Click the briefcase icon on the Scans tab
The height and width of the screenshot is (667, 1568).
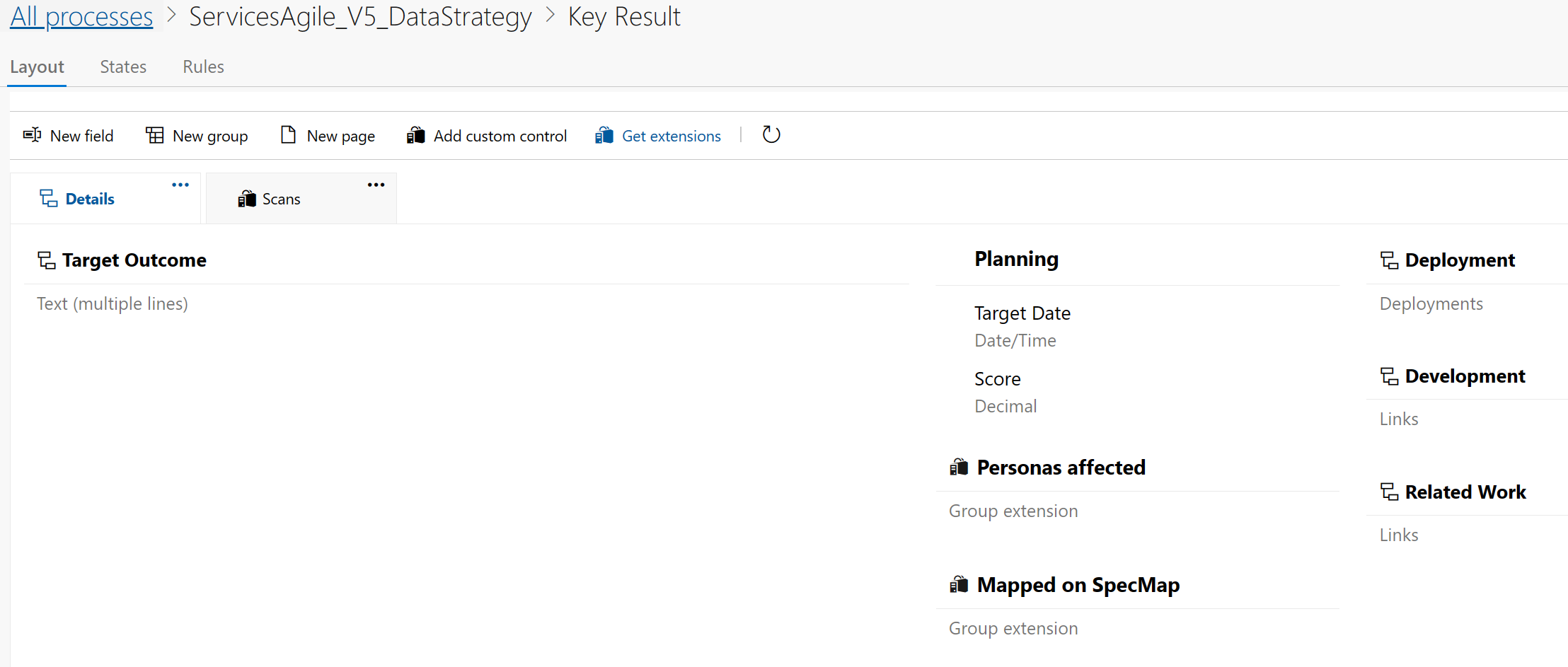point(247,199)
